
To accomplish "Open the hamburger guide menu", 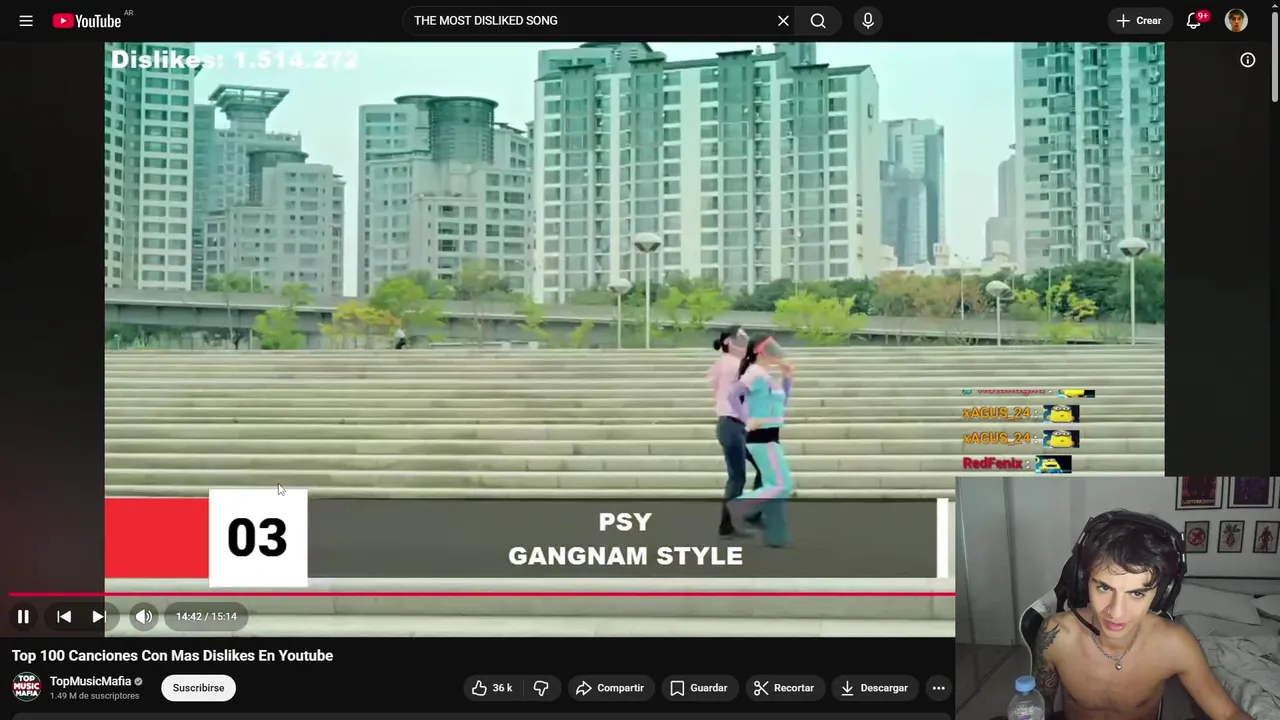I will (26, 21).
